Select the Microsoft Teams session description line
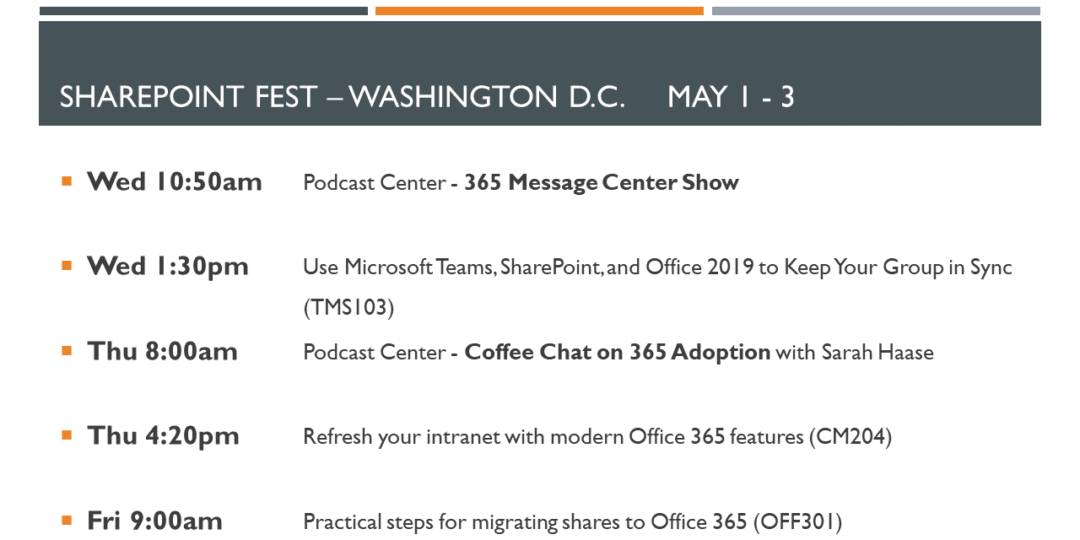This screenshot has height=540, width=1080. coord(657,268)
